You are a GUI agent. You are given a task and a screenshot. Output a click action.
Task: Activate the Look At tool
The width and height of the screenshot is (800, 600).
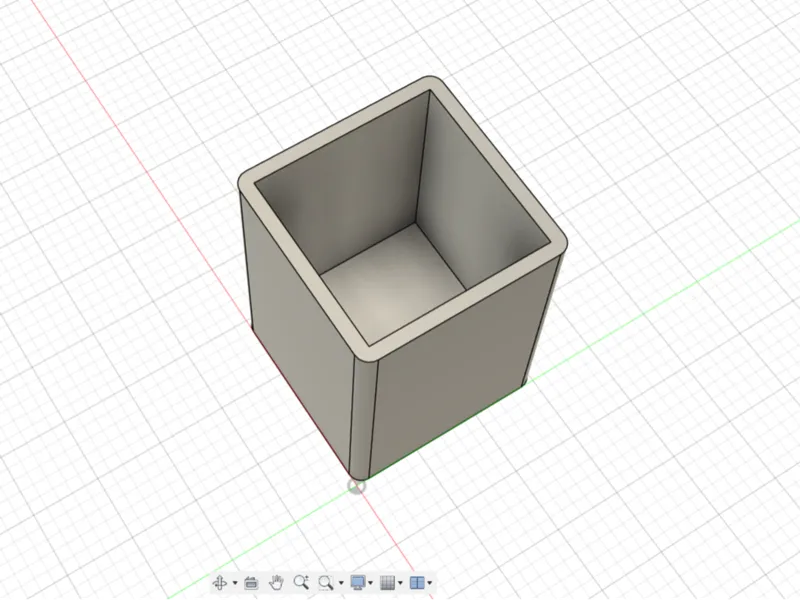[251, 583]
